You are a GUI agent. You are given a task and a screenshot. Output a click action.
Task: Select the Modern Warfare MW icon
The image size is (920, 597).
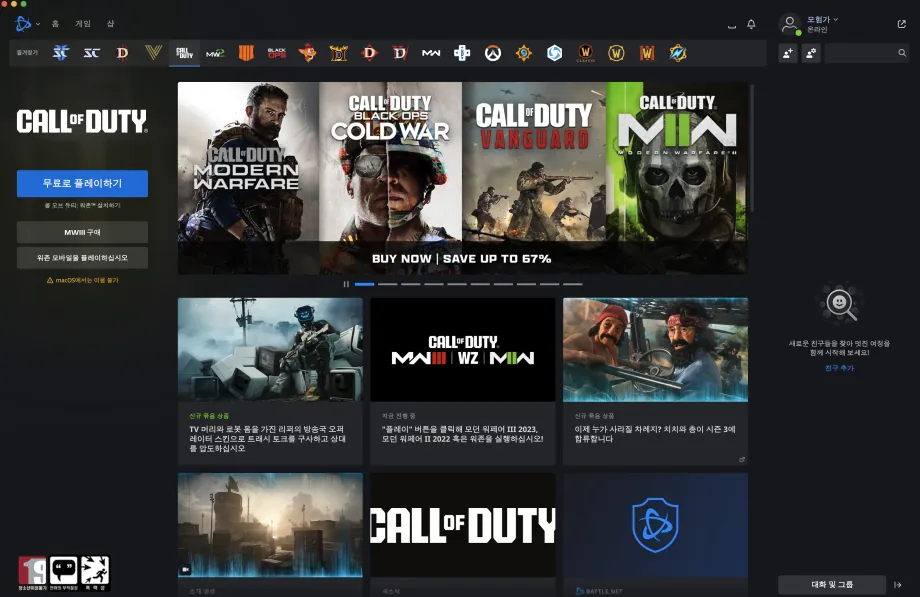click(x=431, y=53)
